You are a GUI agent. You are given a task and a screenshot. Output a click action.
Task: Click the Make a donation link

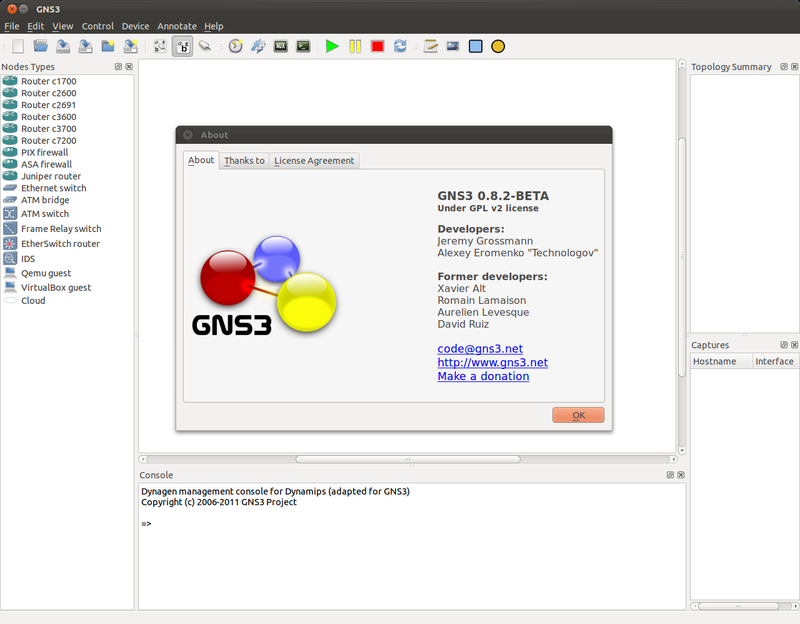tap(483, 376)
